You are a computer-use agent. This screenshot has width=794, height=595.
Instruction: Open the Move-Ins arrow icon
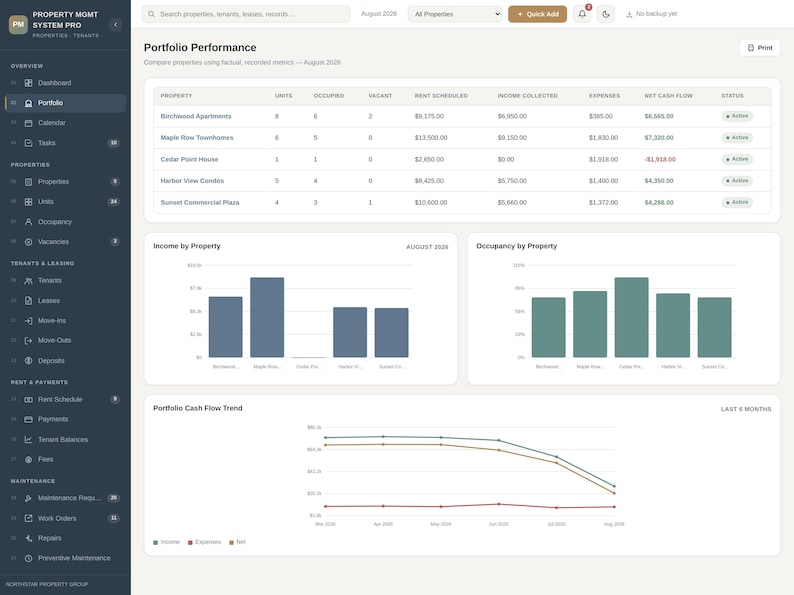tap(28, 321)
